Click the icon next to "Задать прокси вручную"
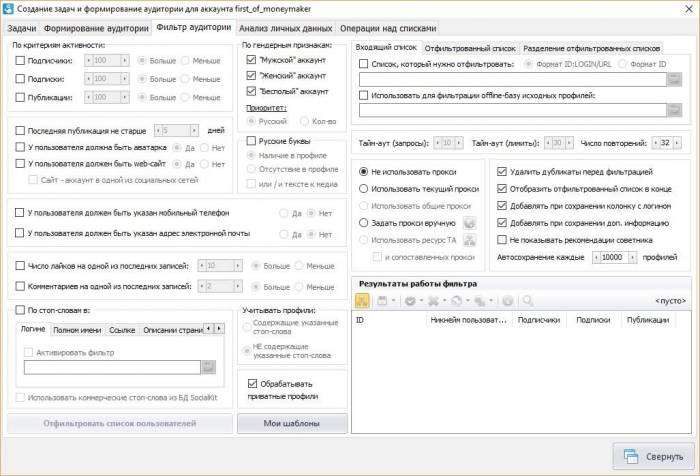This screenshot has height=476, width=700. [470, 222]
